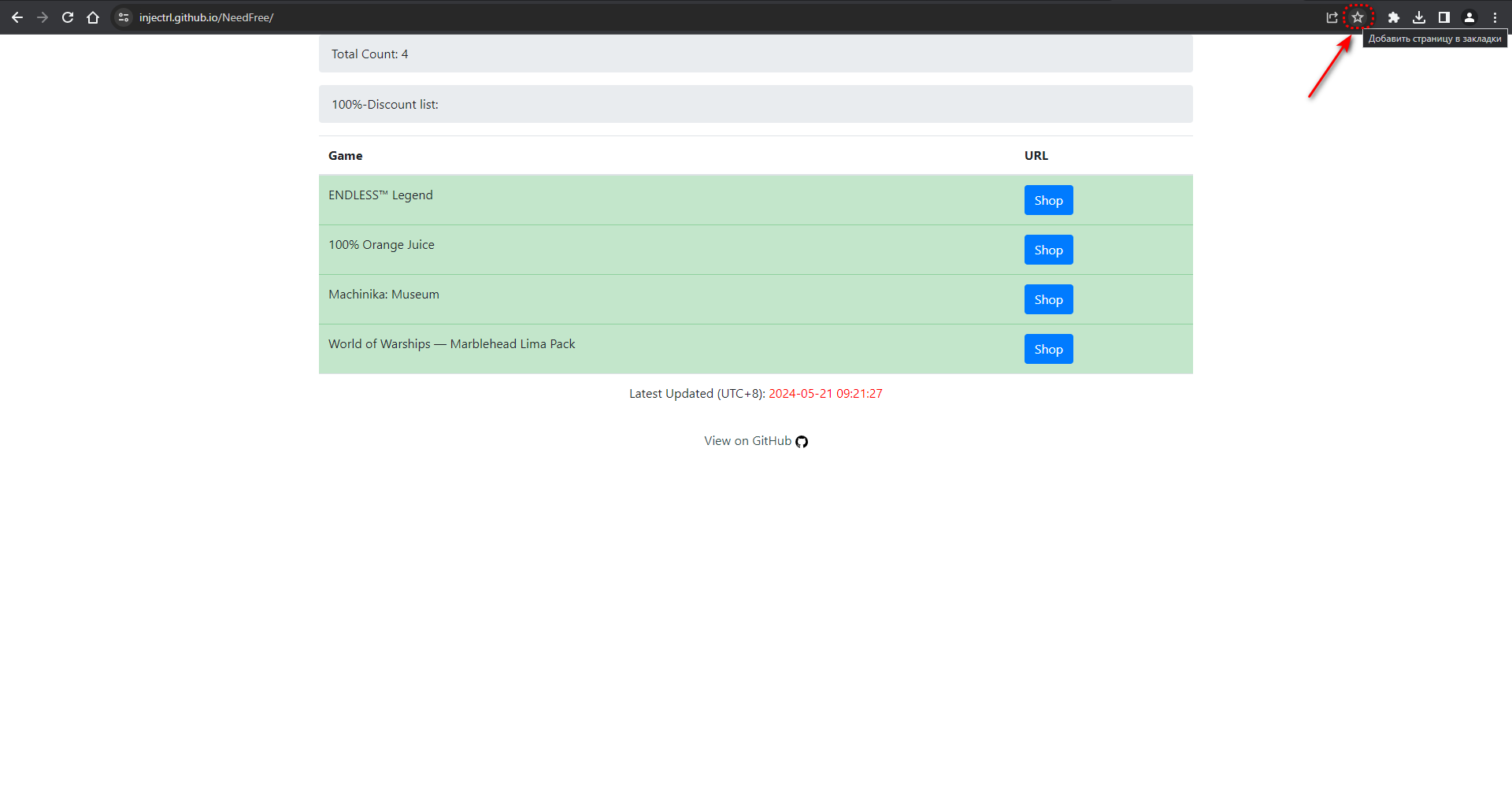
Task: Click the 100%-Discount list label
Action: click(384, 105)
